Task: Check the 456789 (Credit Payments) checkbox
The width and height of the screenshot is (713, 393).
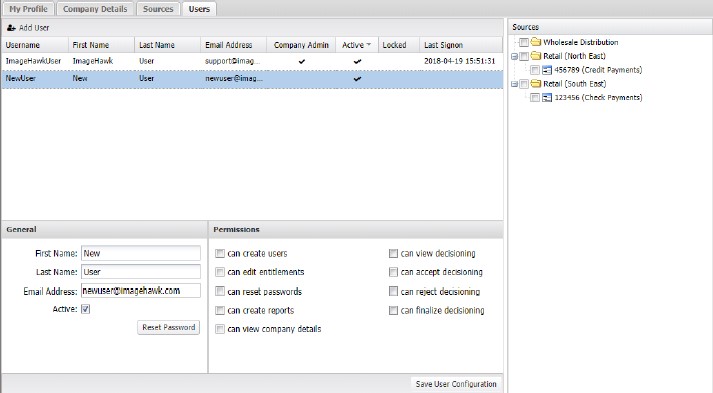Action: click(535, 70)
